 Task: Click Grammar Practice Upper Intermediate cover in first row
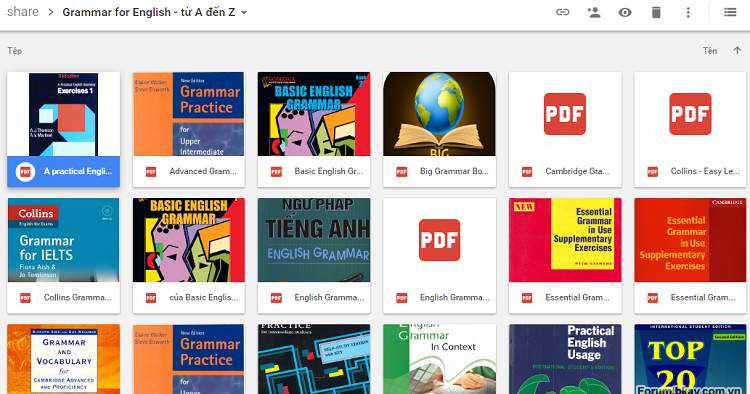[x=188, y=114]
